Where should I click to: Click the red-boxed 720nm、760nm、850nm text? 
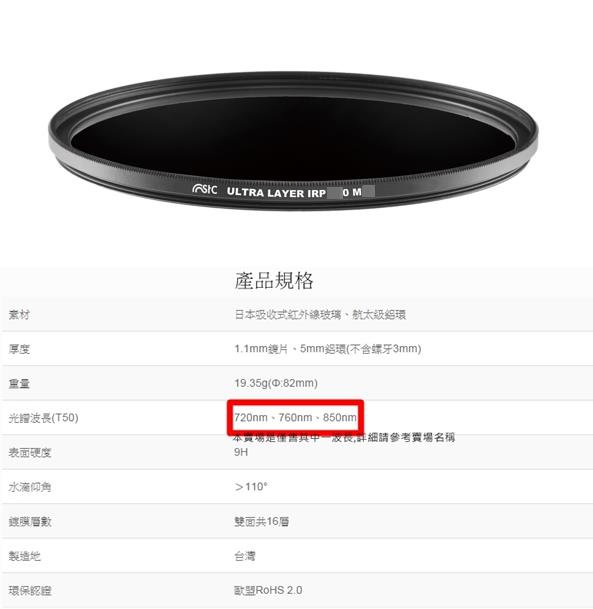tap(296, 418)
